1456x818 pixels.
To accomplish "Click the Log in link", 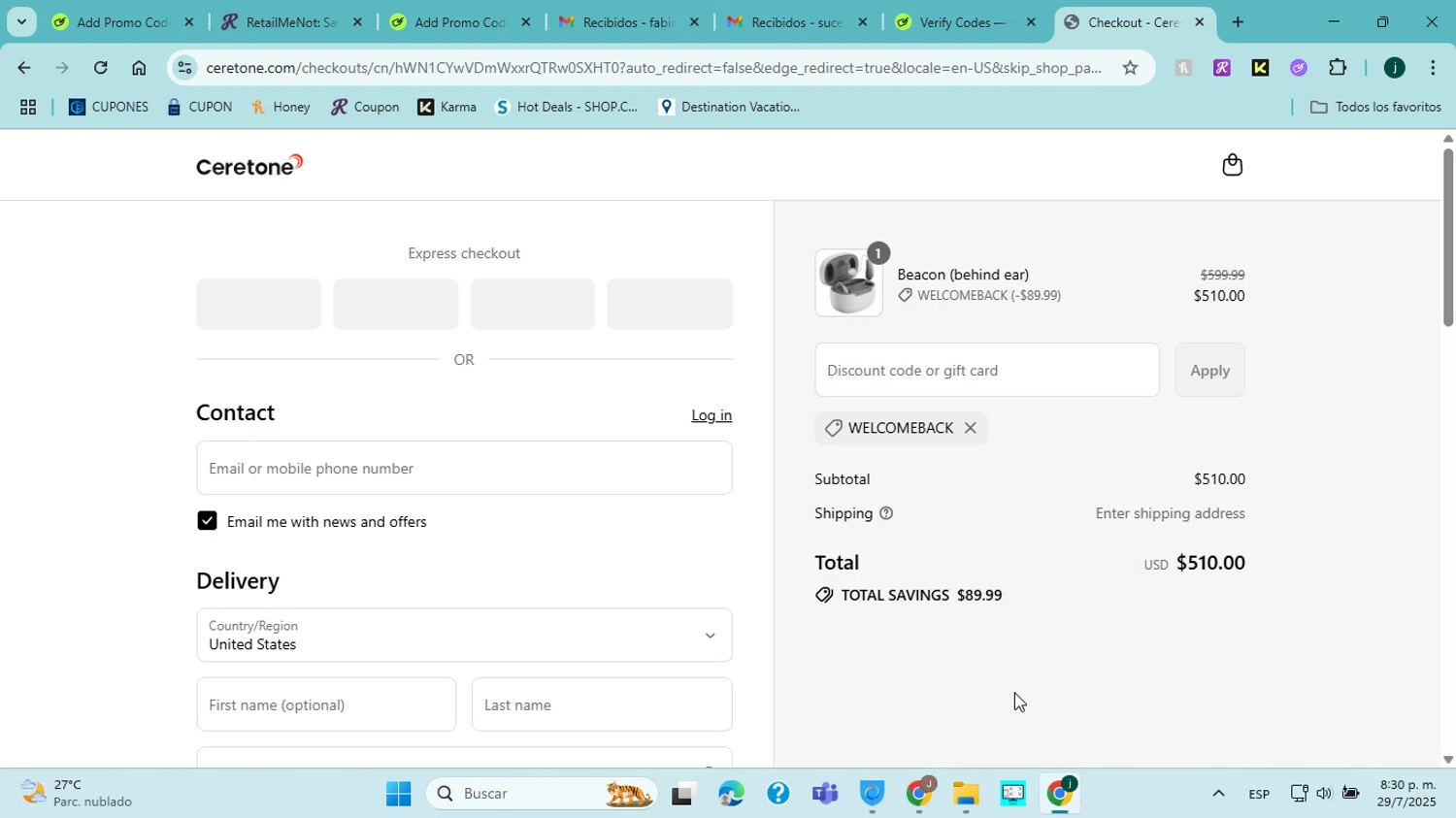I will point(711,415).
